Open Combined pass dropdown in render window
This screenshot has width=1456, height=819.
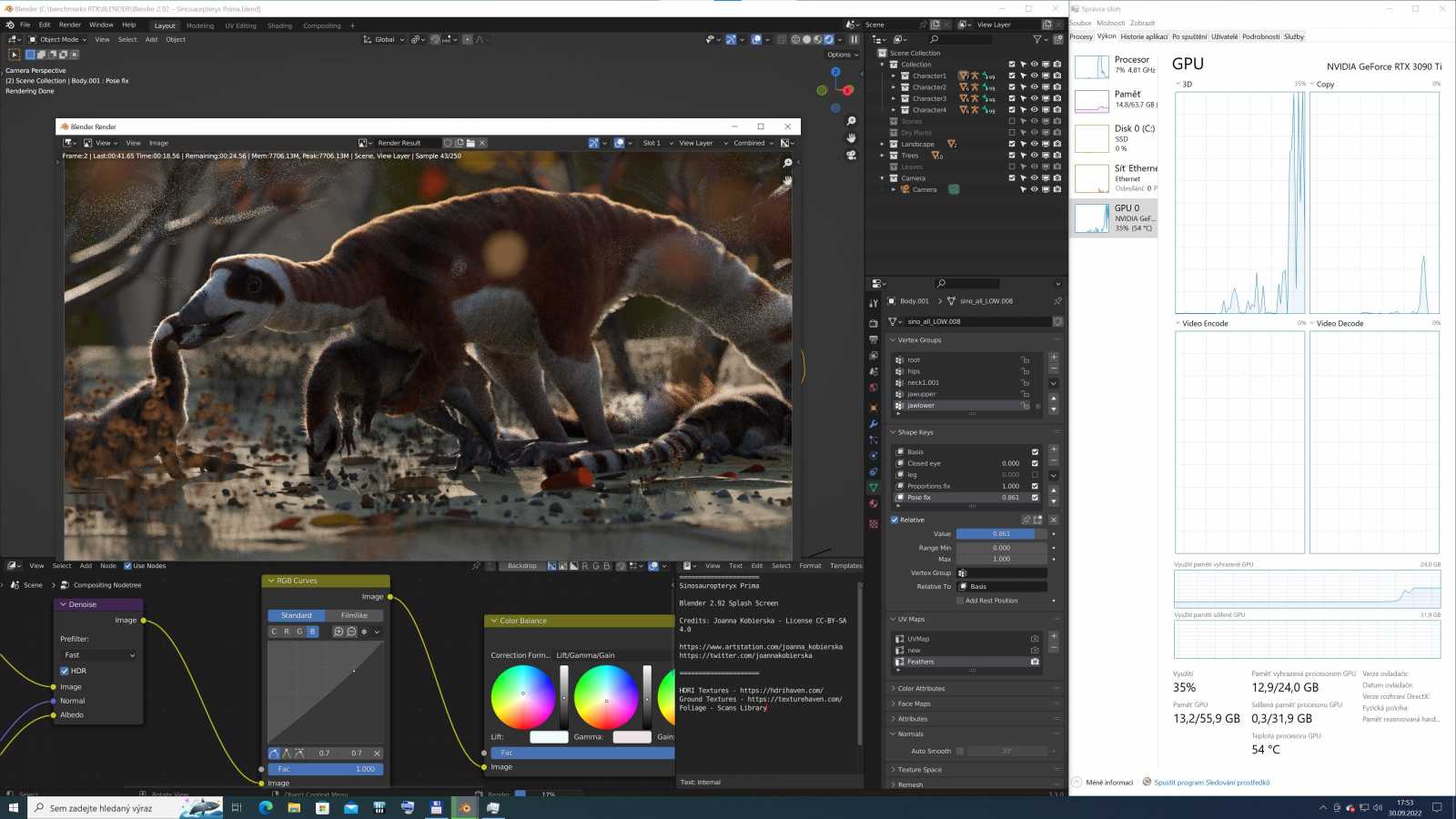point(754,143)
